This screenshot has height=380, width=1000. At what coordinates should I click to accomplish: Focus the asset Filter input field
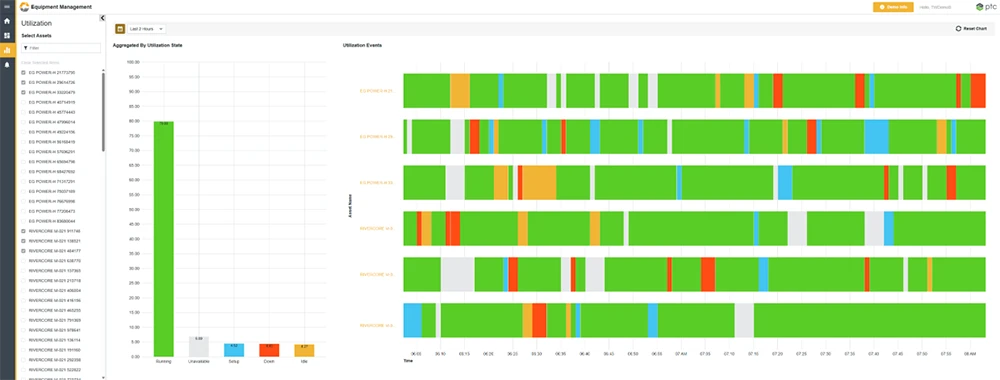[x=61, y=48]
